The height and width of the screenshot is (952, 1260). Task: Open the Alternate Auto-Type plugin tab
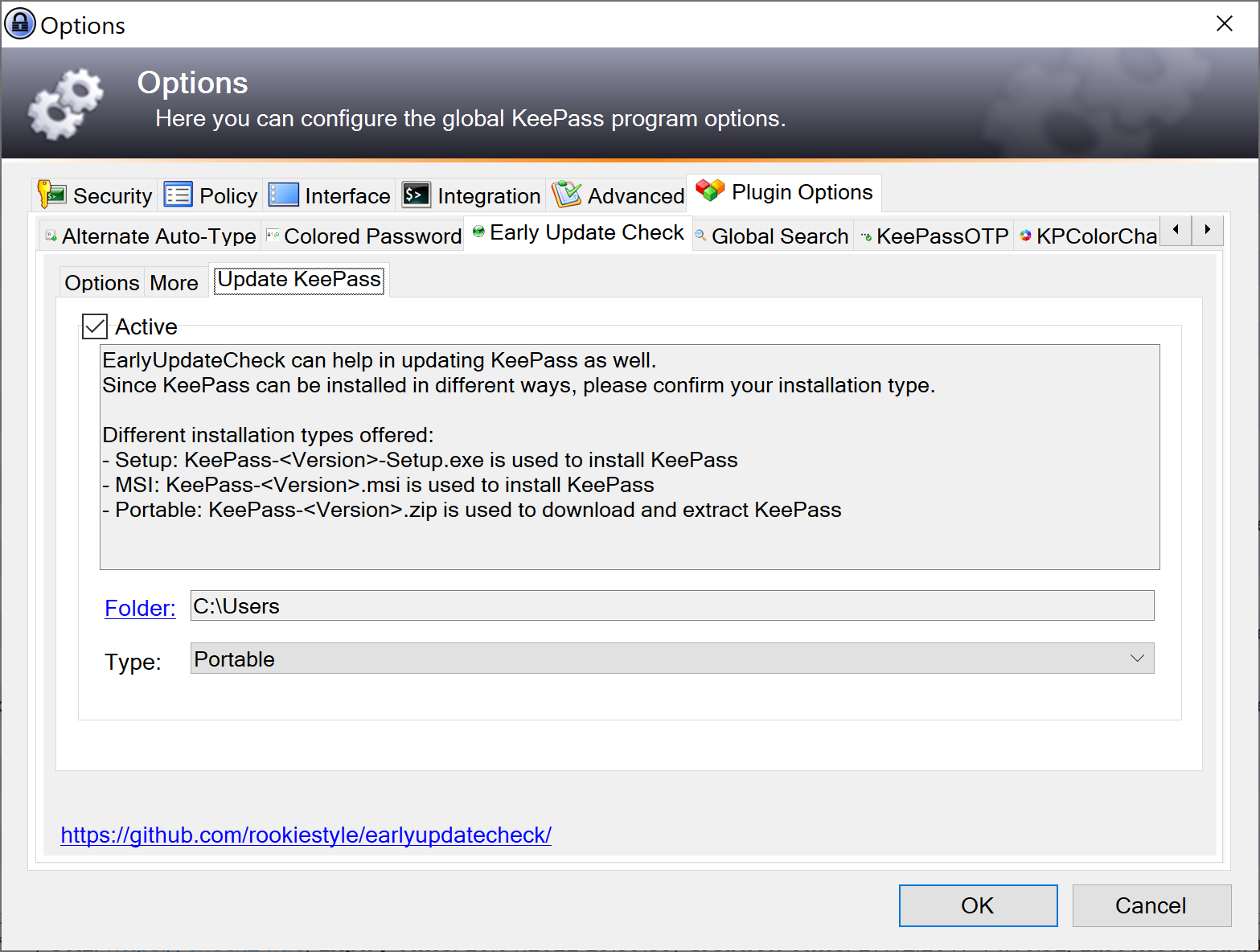coord(150,236)
